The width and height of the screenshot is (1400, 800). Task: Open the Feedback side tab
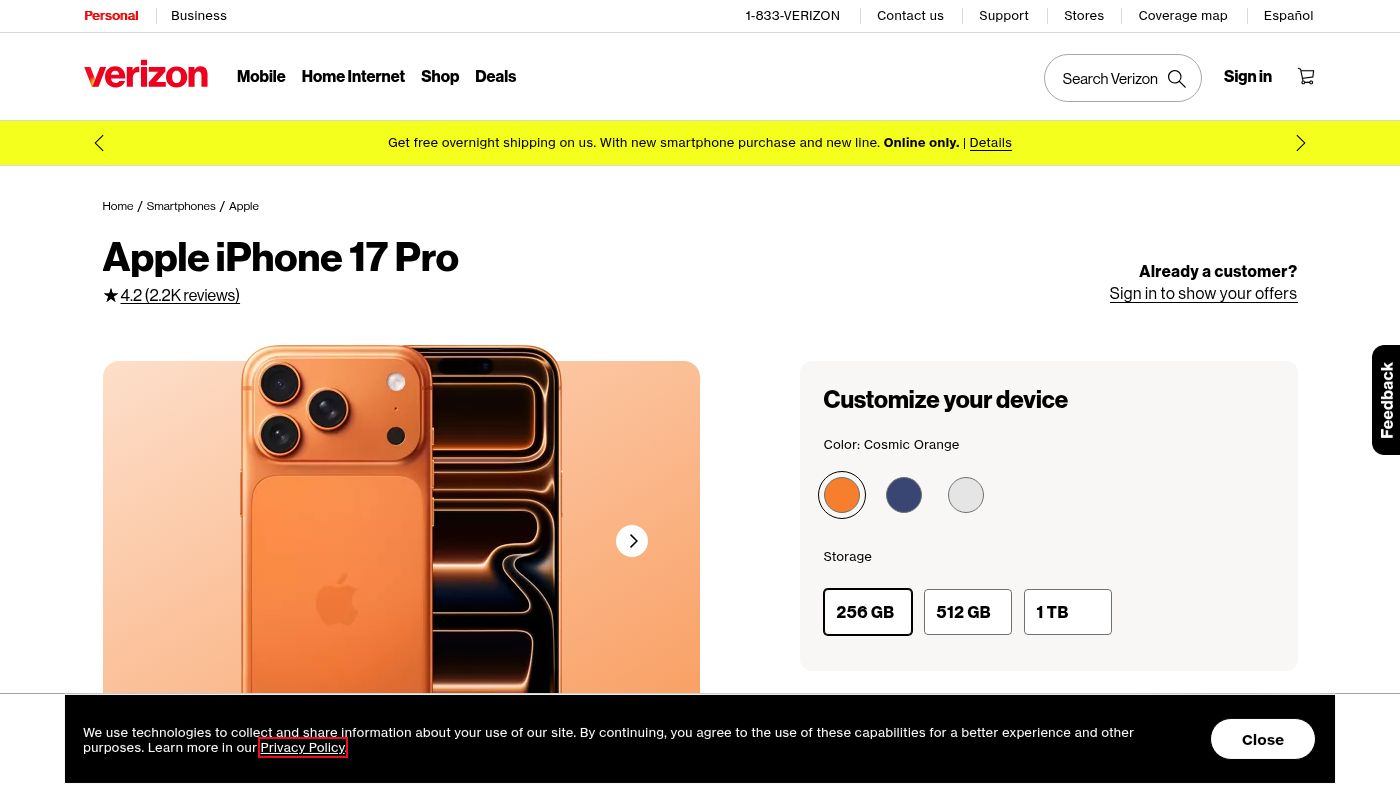(1386, 400)
